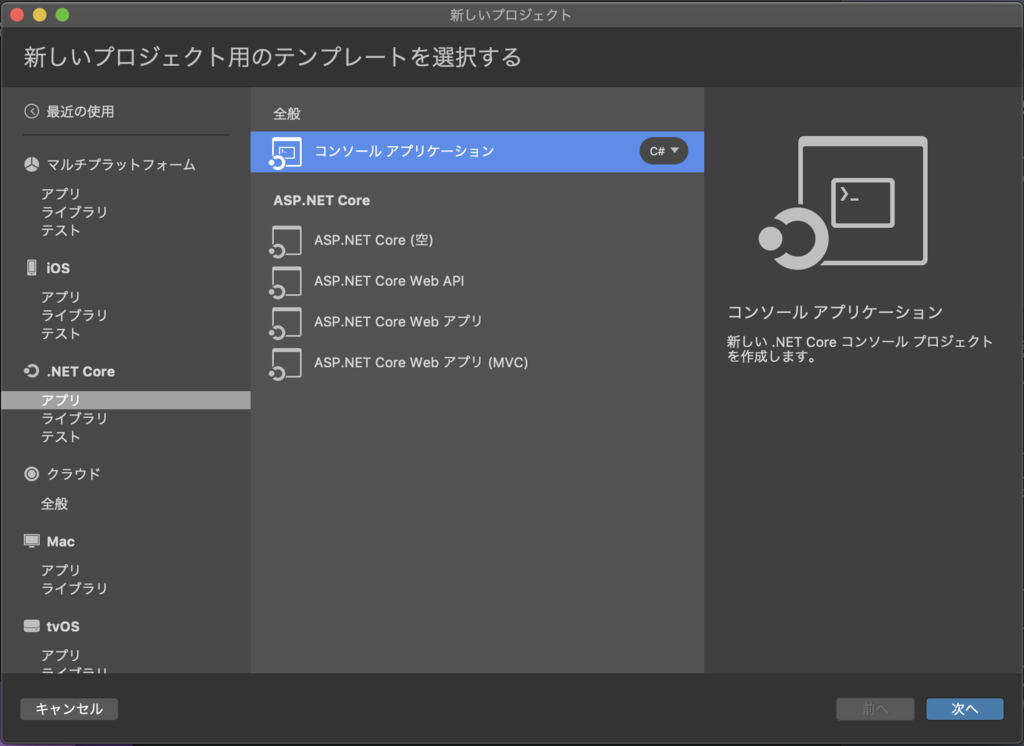Select the コンソール アプリケーション template icon

click(285, 152)
